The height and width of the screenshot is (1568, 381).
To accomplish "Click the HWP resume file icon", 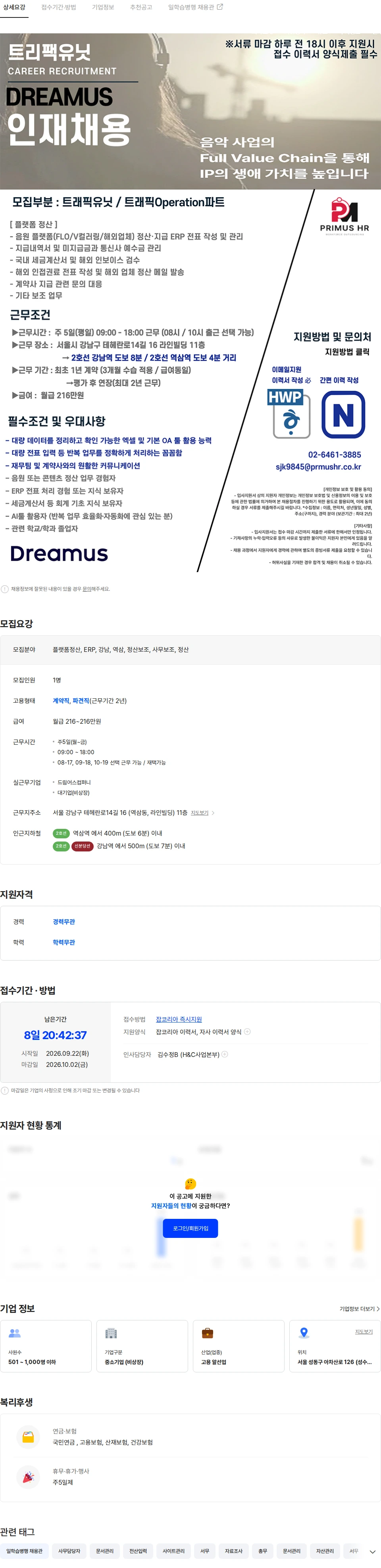I will 289,414.
